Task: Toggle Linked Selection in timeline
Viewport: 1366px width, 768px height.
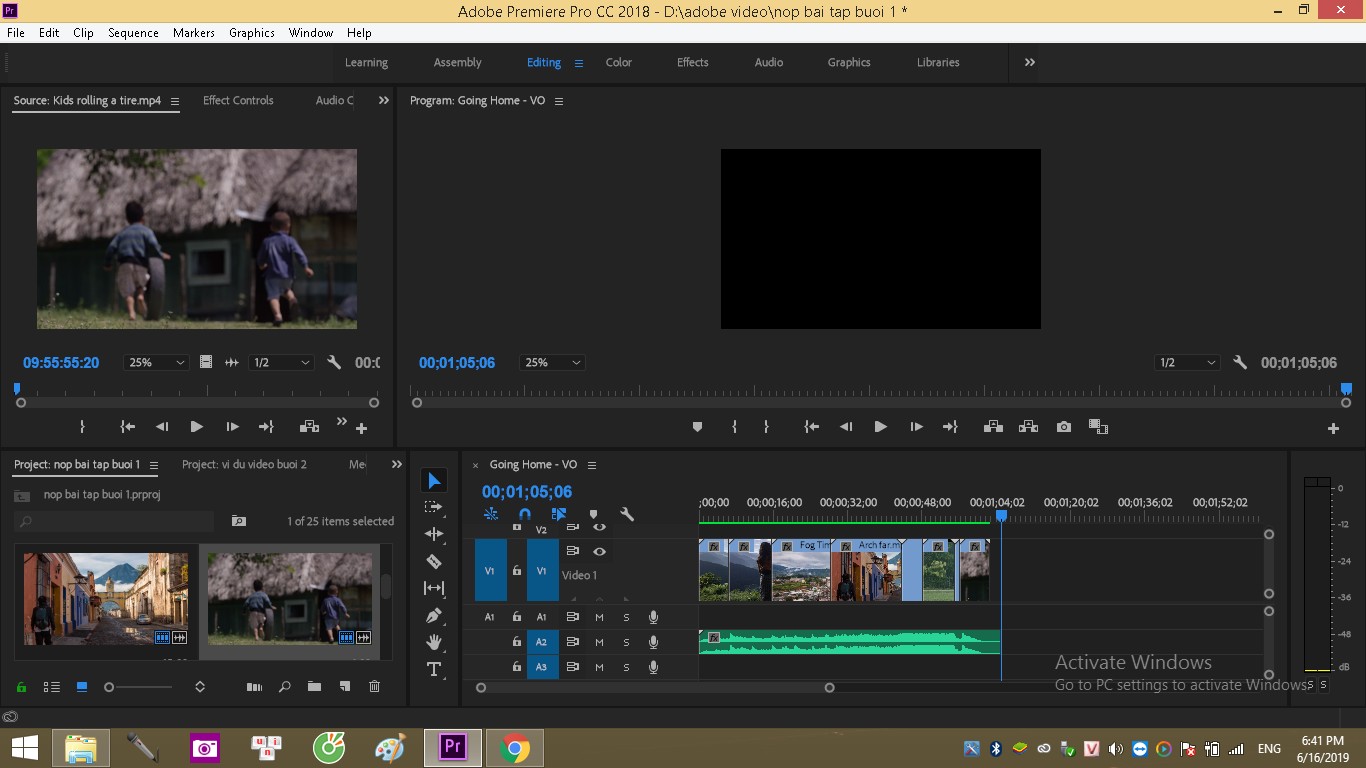Action: 559,514
